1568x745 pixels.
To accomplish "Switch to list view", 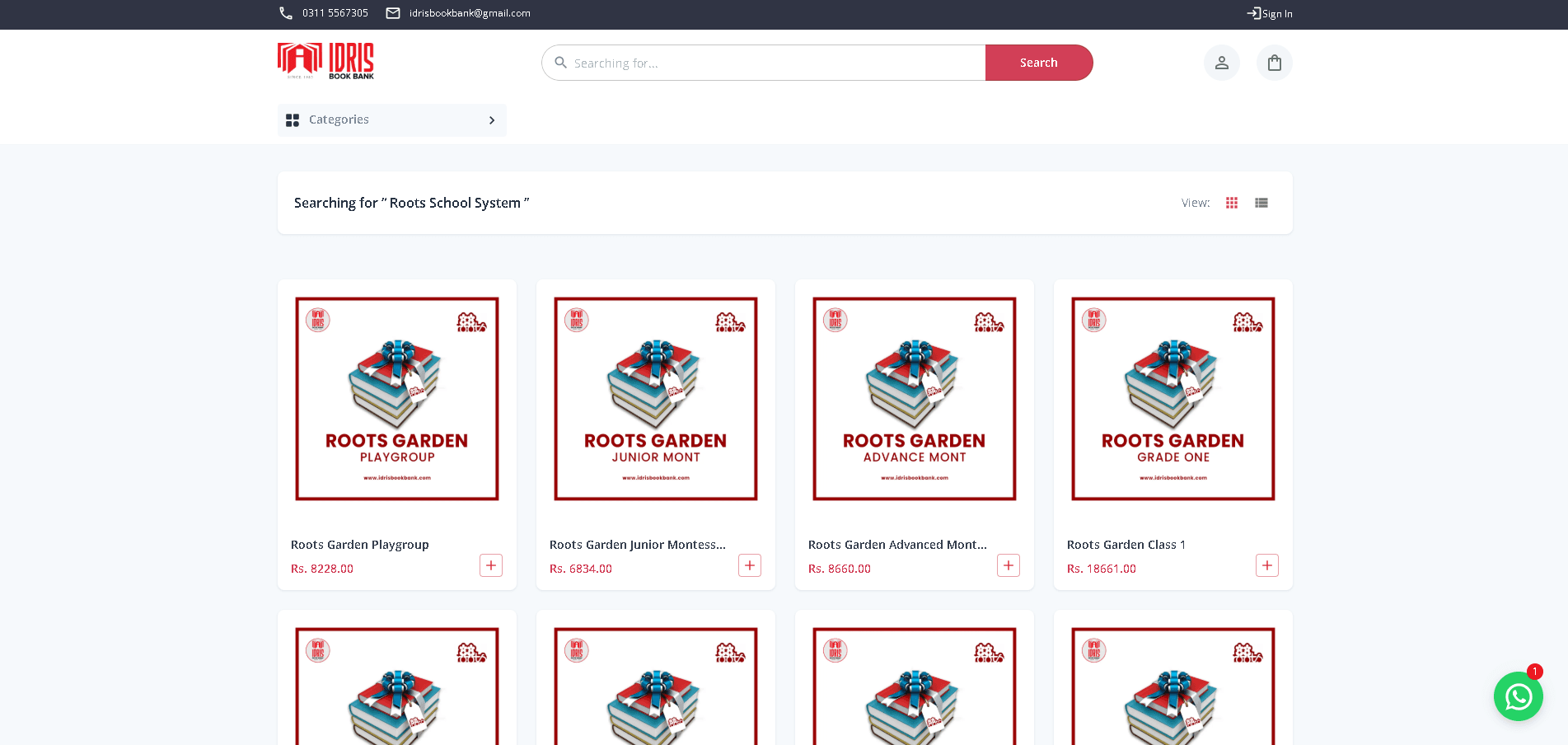I will (1261, 203).
